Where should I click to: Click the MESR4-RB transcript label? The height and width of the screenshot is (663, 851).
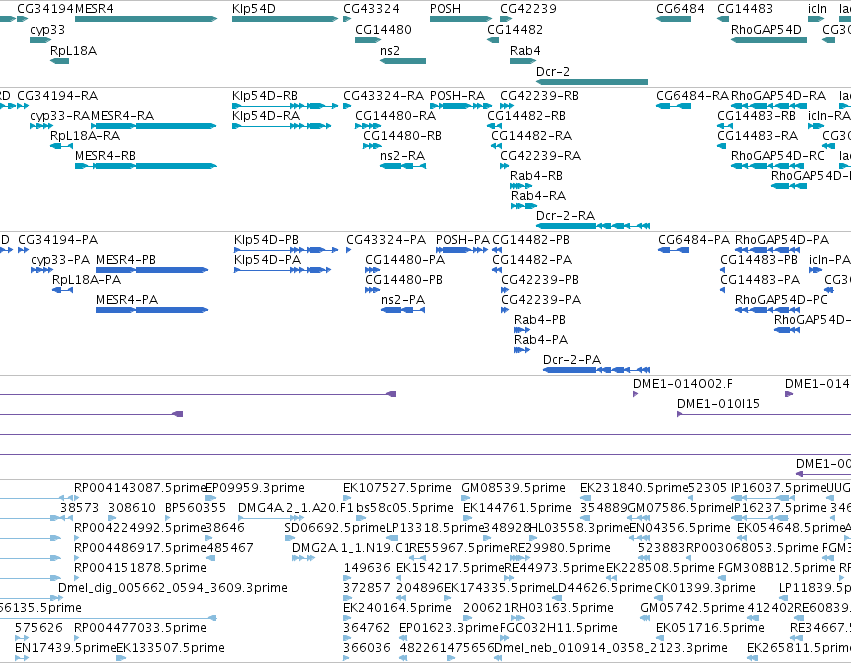105,156
